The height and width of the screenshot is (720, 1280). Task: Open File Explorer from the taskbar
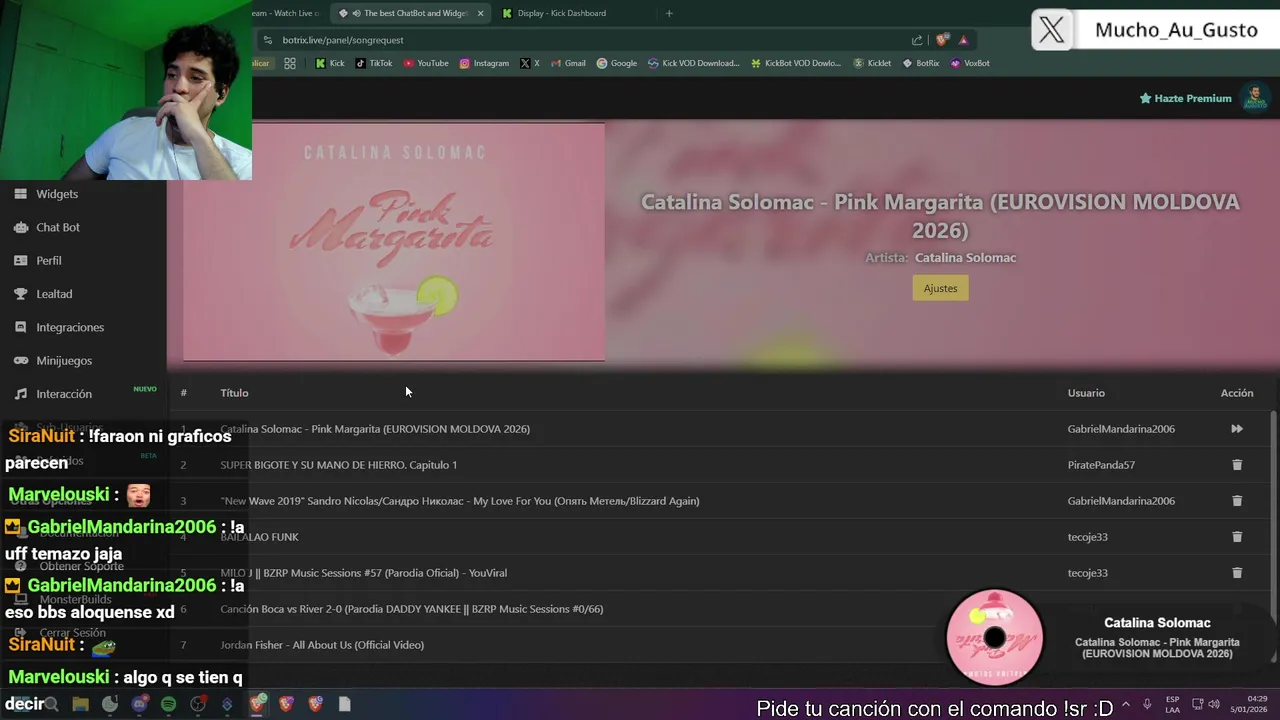point(80,704)
